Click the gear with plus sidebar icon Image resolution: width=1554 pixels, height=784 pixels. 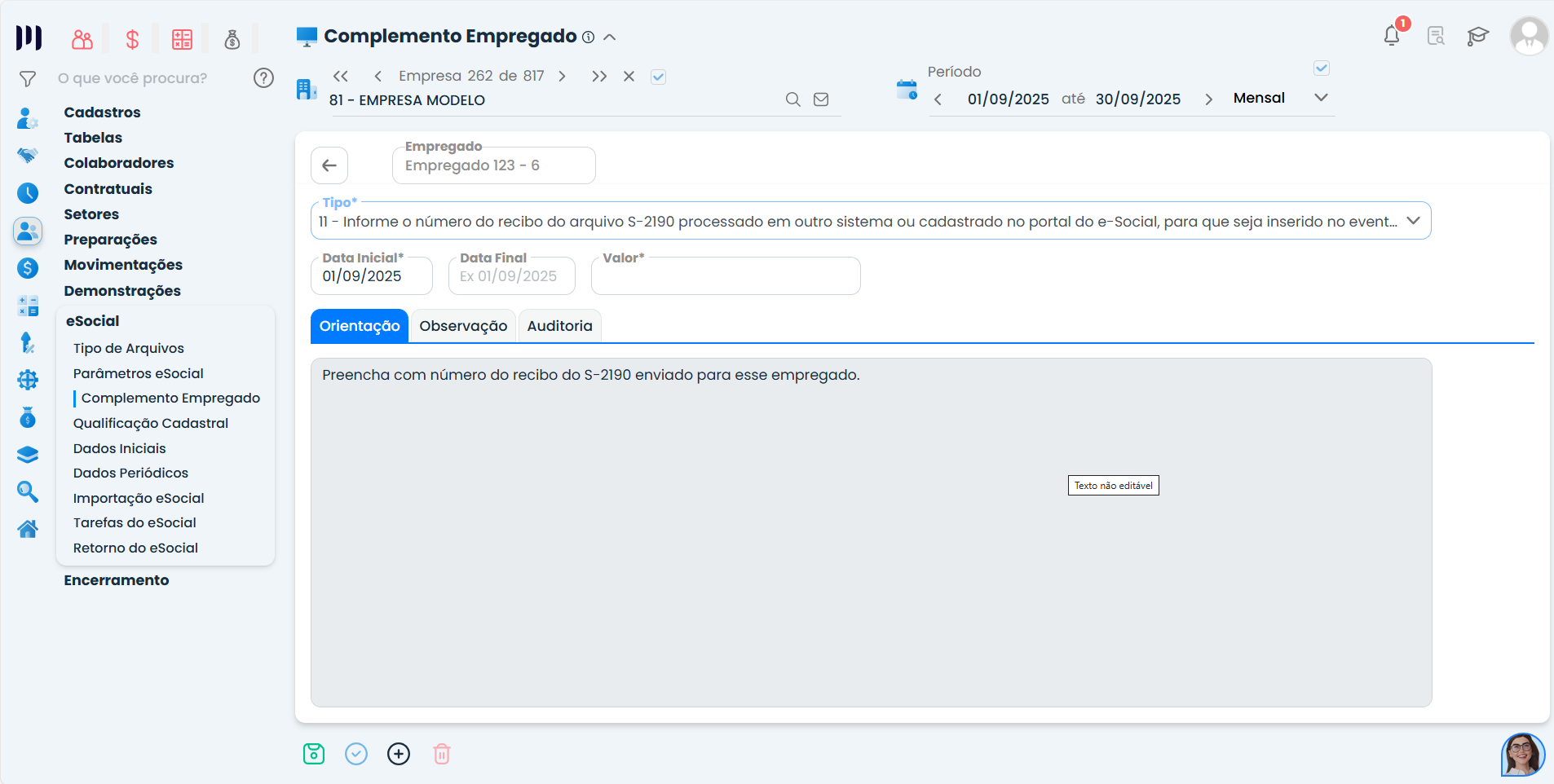point(28,380)
